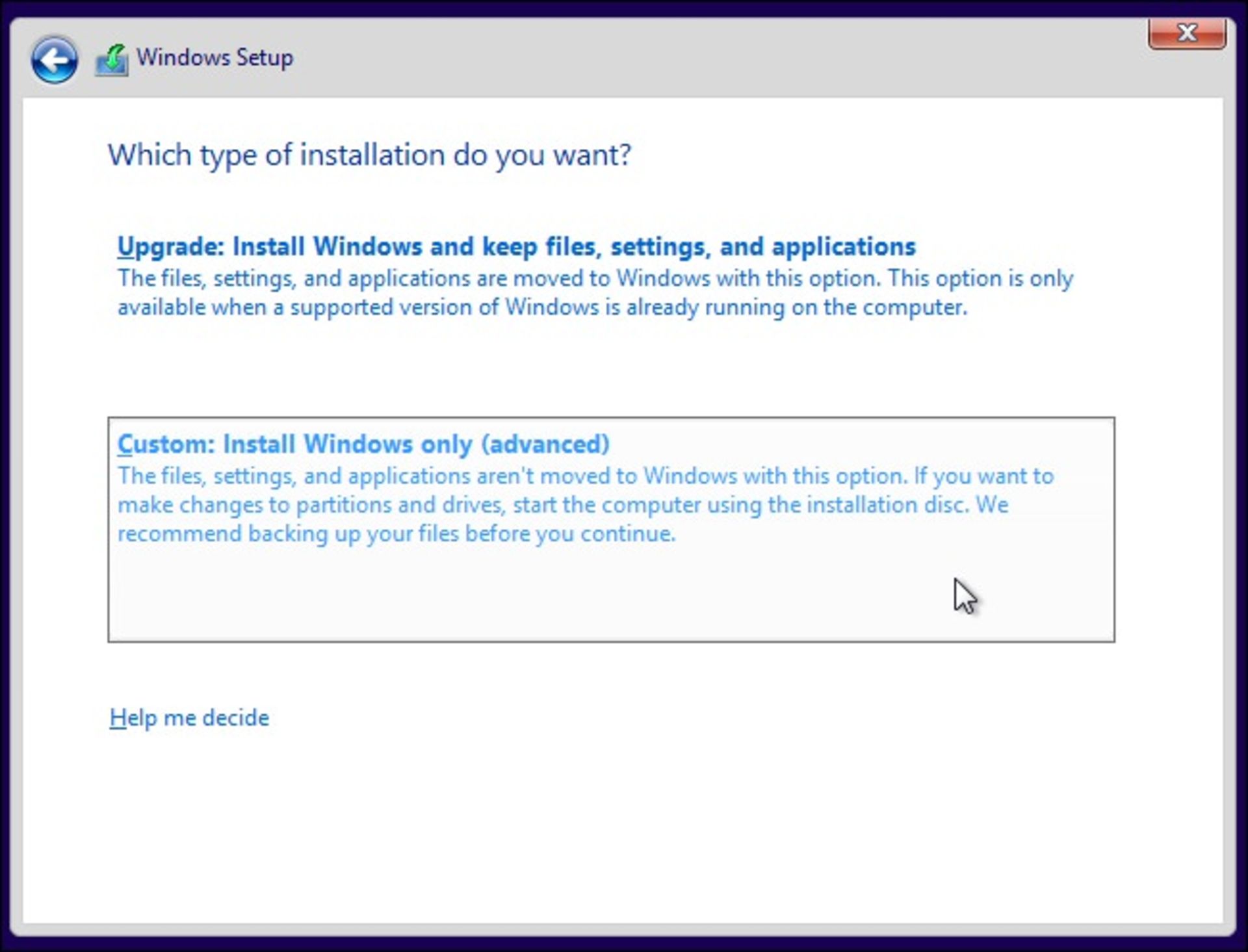1248x952 pixels.
Task: Click white blank area below Help me decide
Action: (617, 832)
